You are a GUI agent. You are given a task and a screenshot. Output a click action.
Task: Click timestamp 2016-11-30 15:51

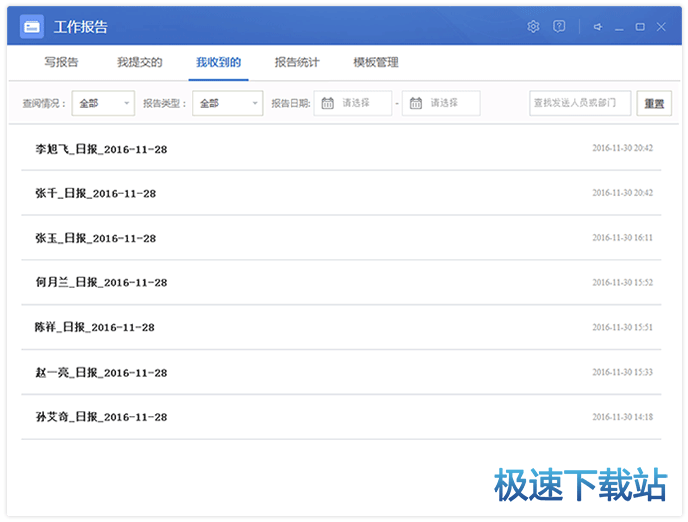[x=622, y=327]
